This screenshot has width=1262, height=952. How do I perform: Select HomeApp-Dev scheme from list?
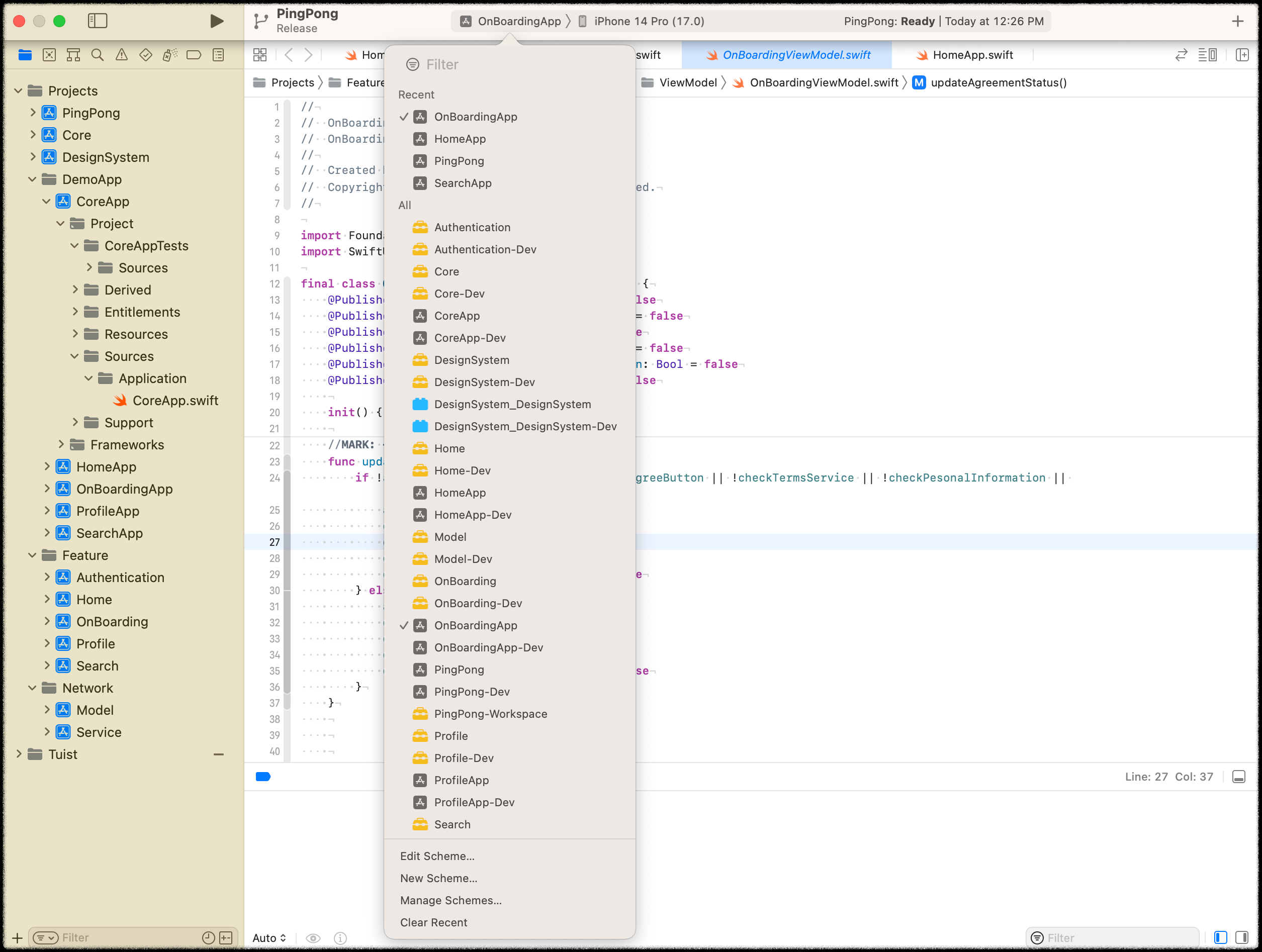point(473,515)
